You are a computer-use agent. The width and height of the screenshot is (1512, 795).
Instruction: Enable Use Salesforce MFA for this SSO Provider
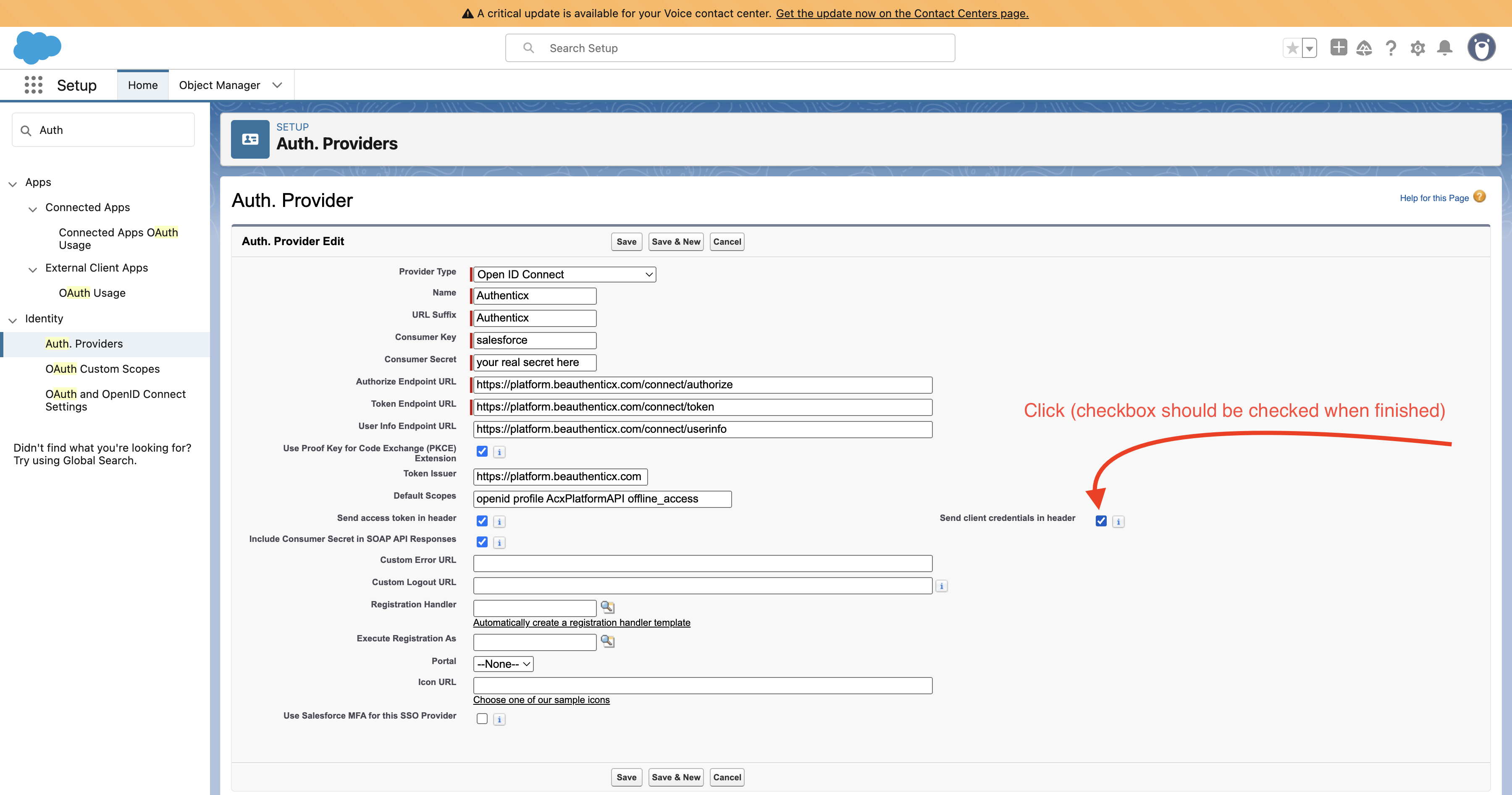482,719
